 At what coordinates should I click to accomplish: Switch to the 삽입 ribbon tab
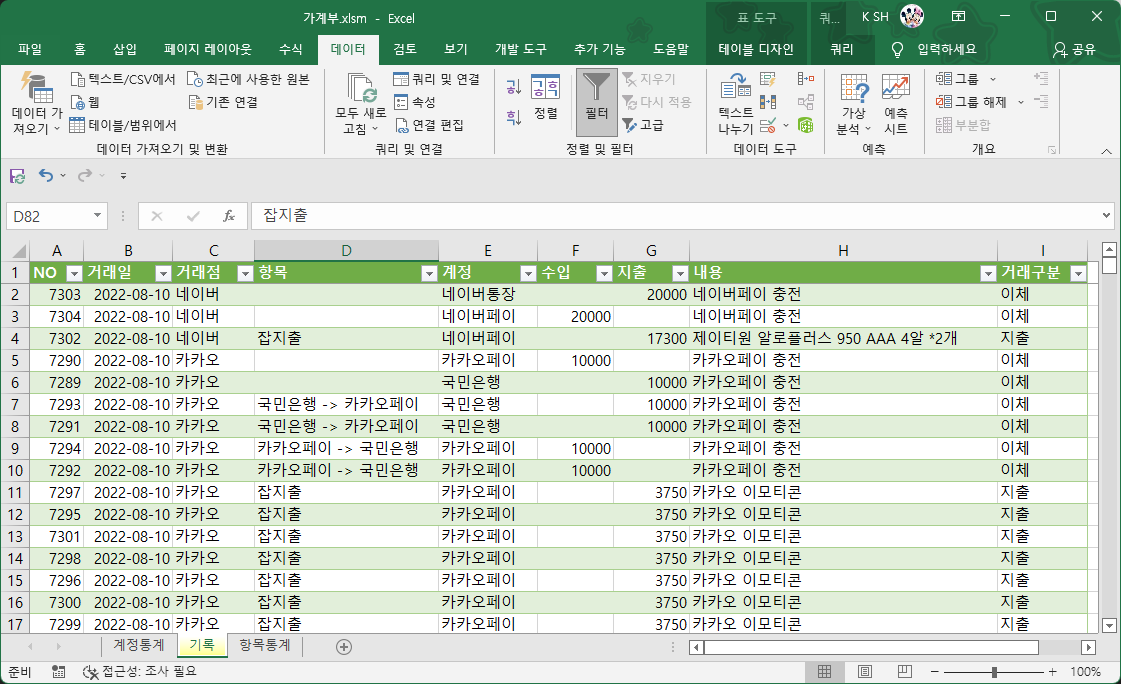tap(125, 49)
